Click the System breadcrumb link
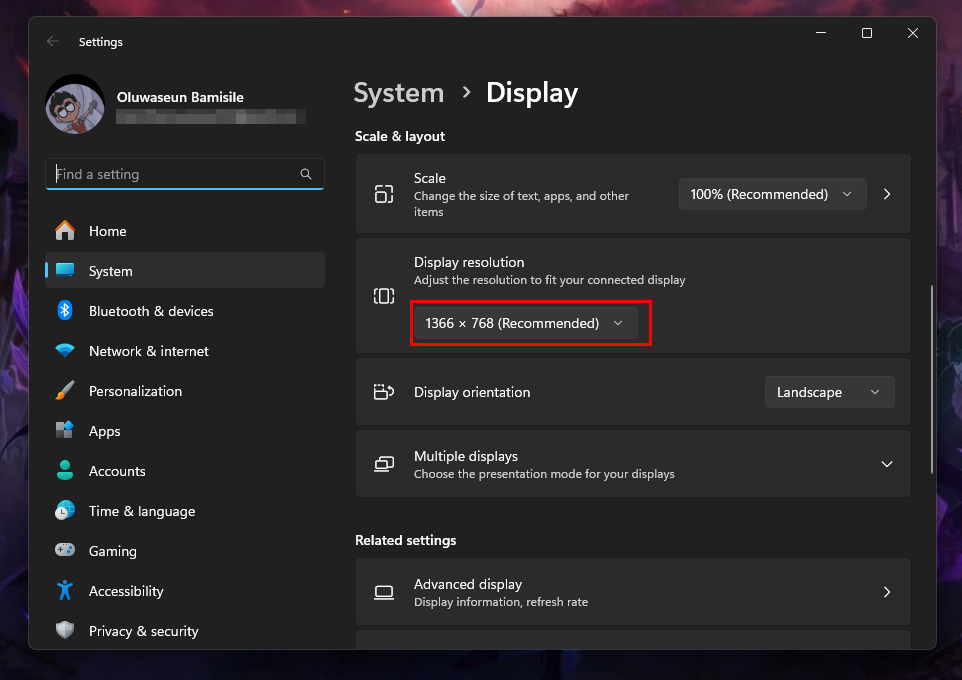This screenshot has width=962, height=680. (x=398, y=93)
